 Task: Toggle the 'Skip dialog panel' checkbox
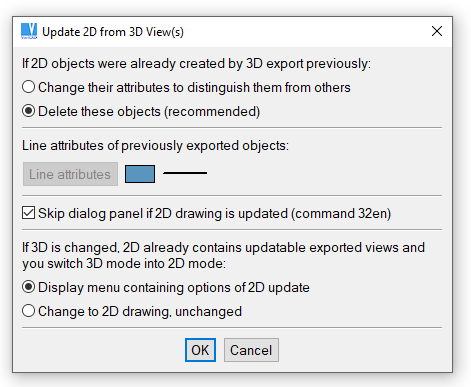coord(29,213)
